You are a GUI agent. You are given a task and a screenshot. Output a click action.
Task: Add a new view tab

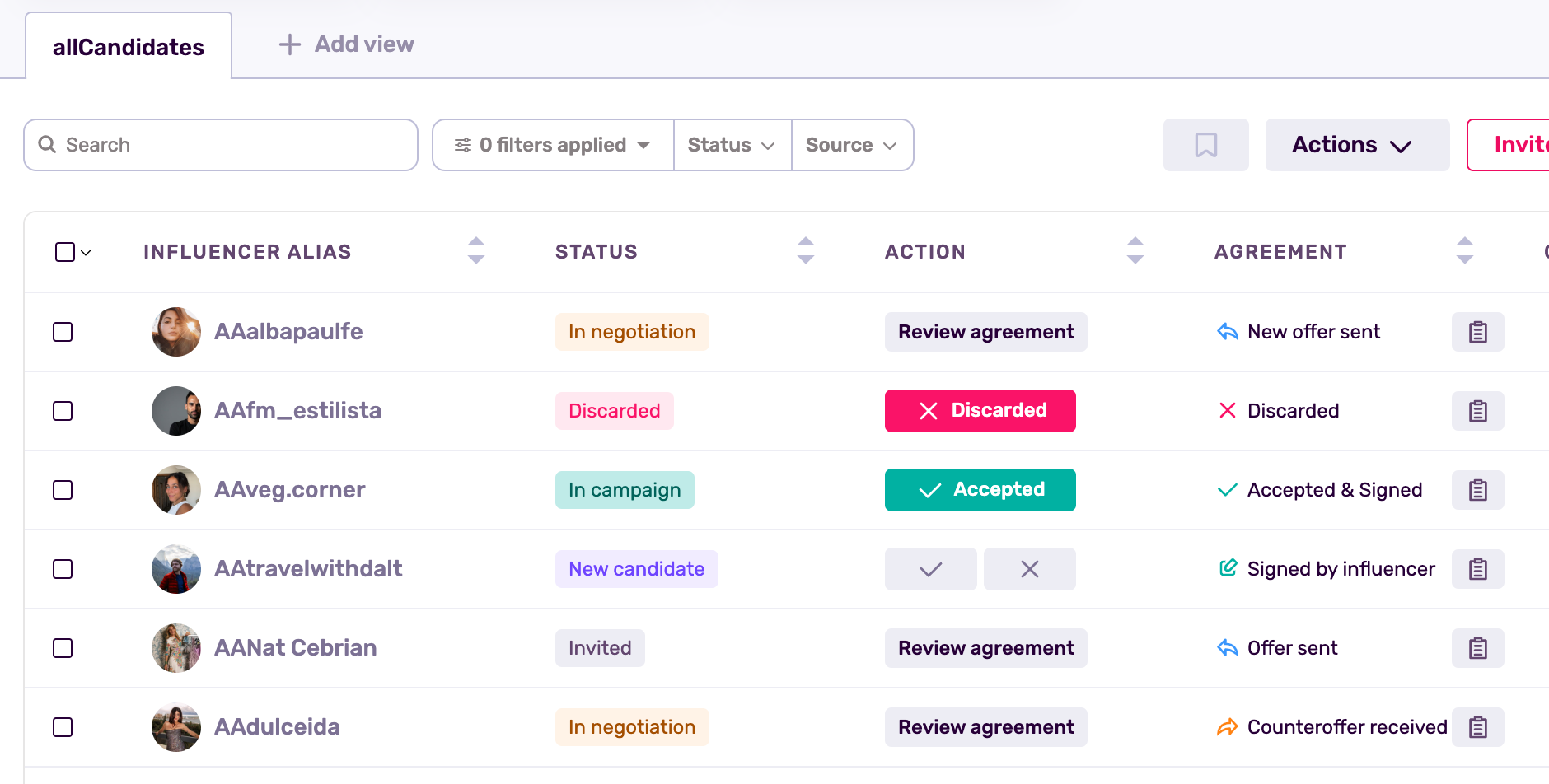click(x=347, y=44)
